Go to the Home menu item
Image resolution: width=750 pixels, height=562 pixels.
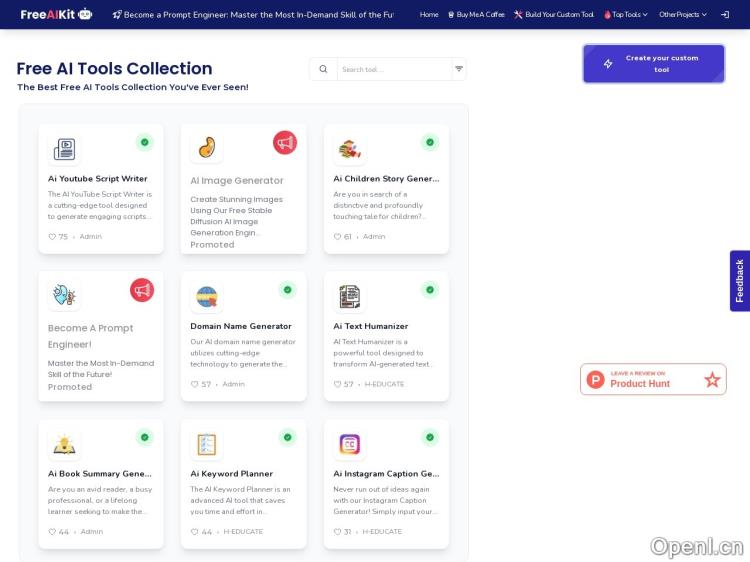click(x=429, y=15)
